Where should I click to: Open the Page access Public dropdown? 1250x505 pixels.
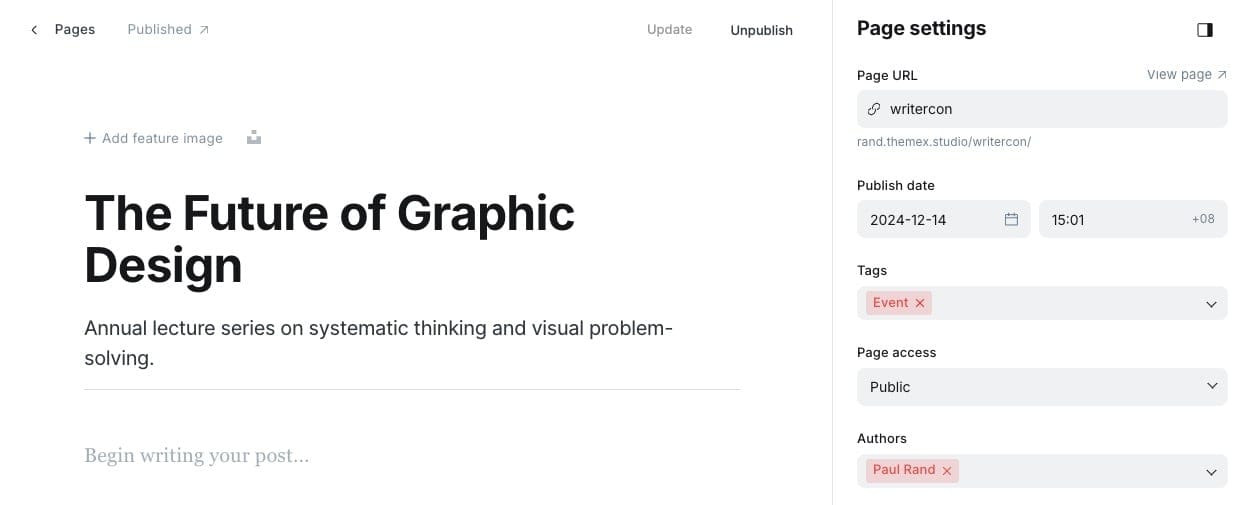coord(1040,387)
